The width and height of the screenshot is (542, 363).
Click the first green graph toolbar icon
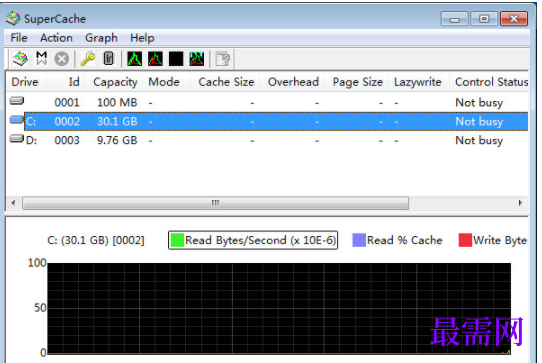click(x=134, y=59)
